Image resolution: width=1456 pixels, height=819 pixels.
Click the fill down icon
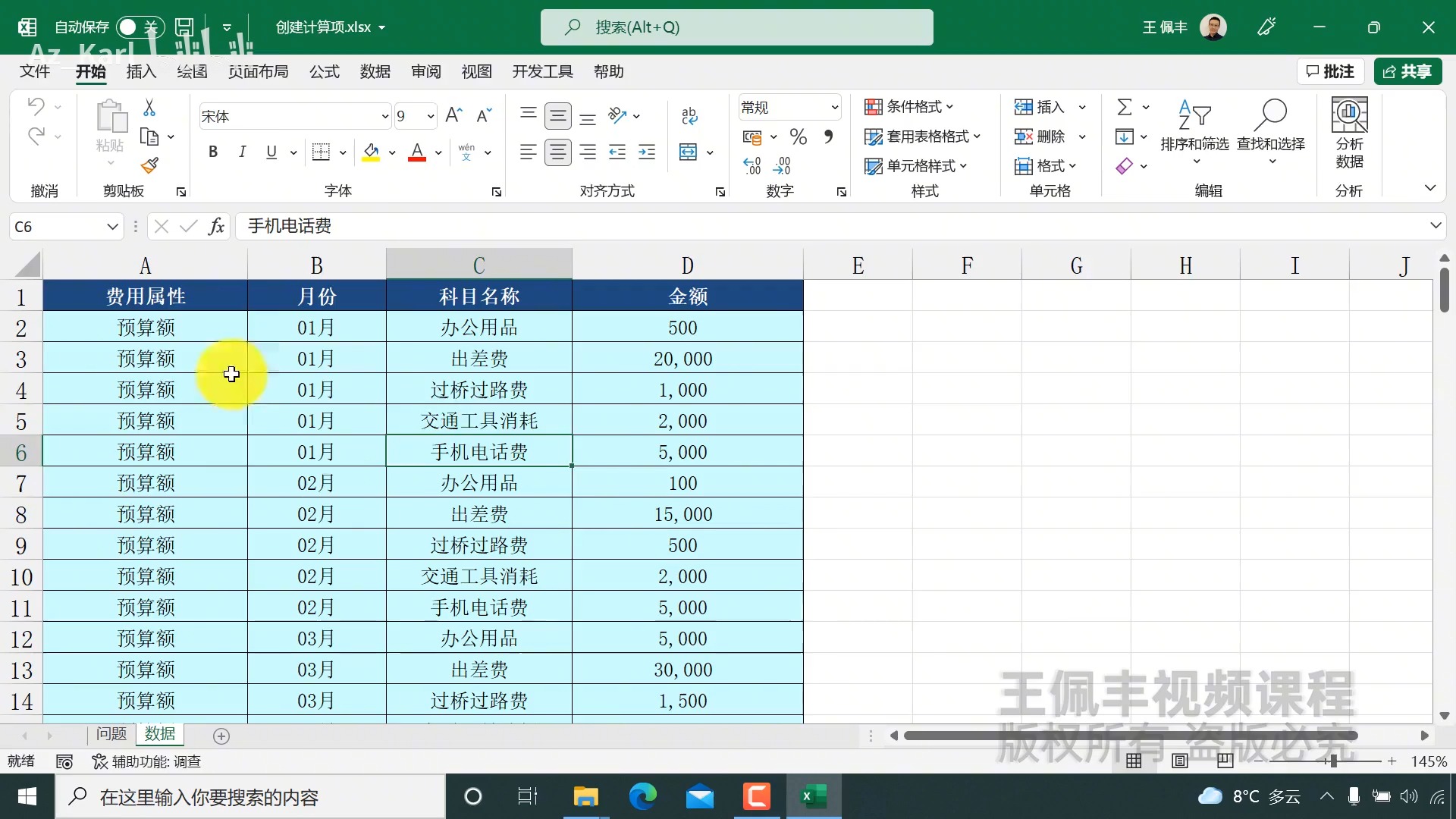click(1125, 136)
